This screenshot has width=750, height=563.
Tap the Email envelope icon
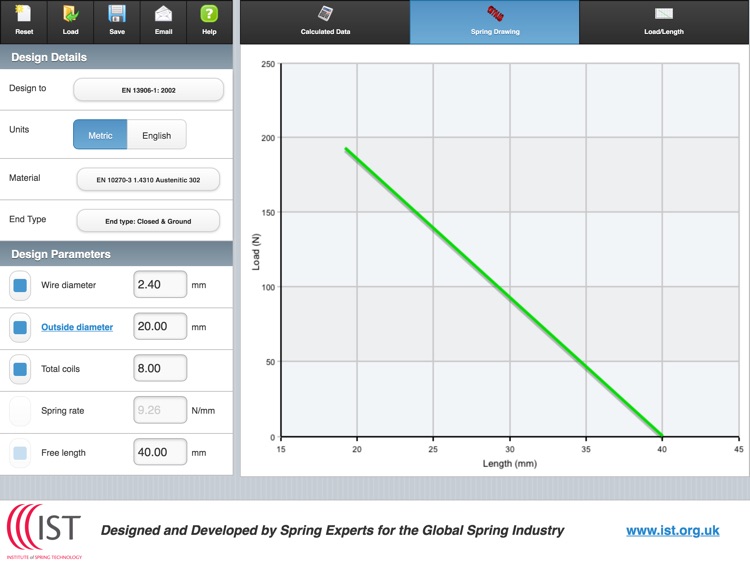163,15
